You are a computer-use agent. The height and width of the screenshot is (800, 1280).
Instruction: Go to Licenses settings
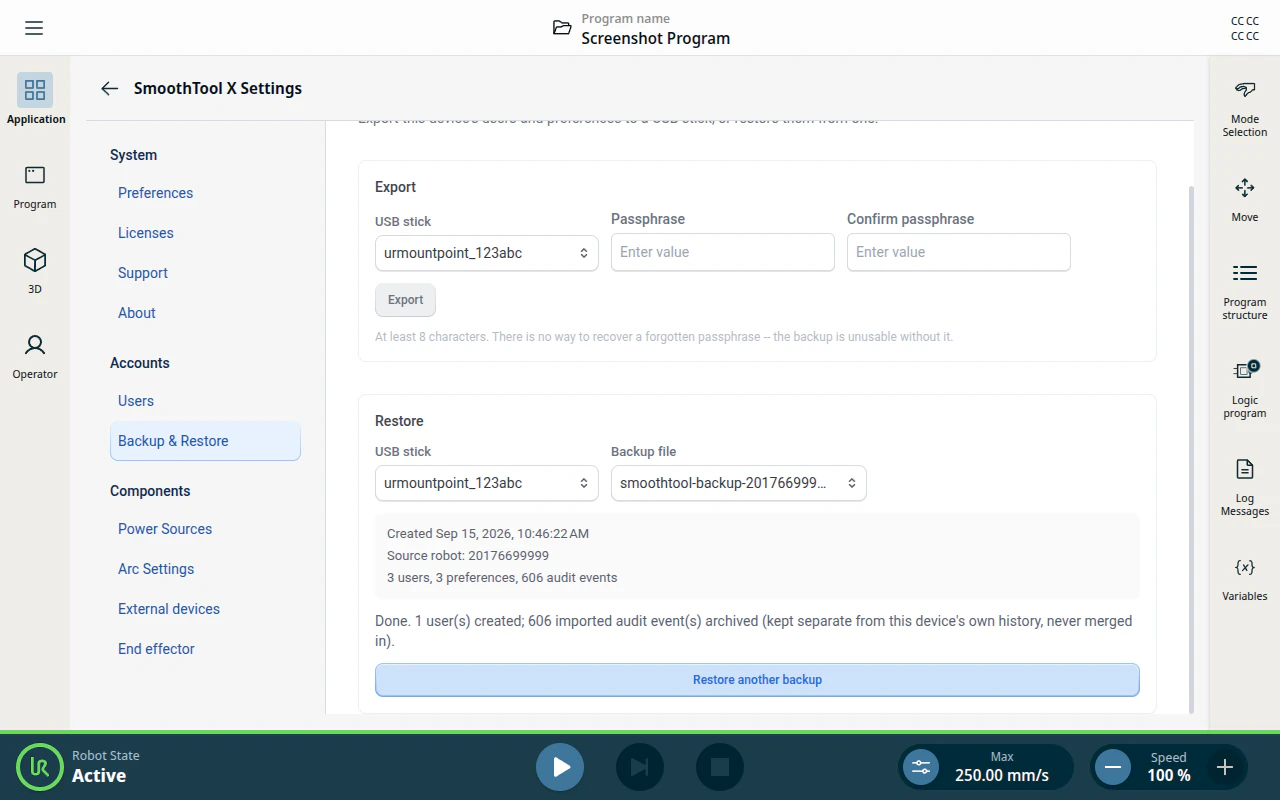[x=205, y=233]
